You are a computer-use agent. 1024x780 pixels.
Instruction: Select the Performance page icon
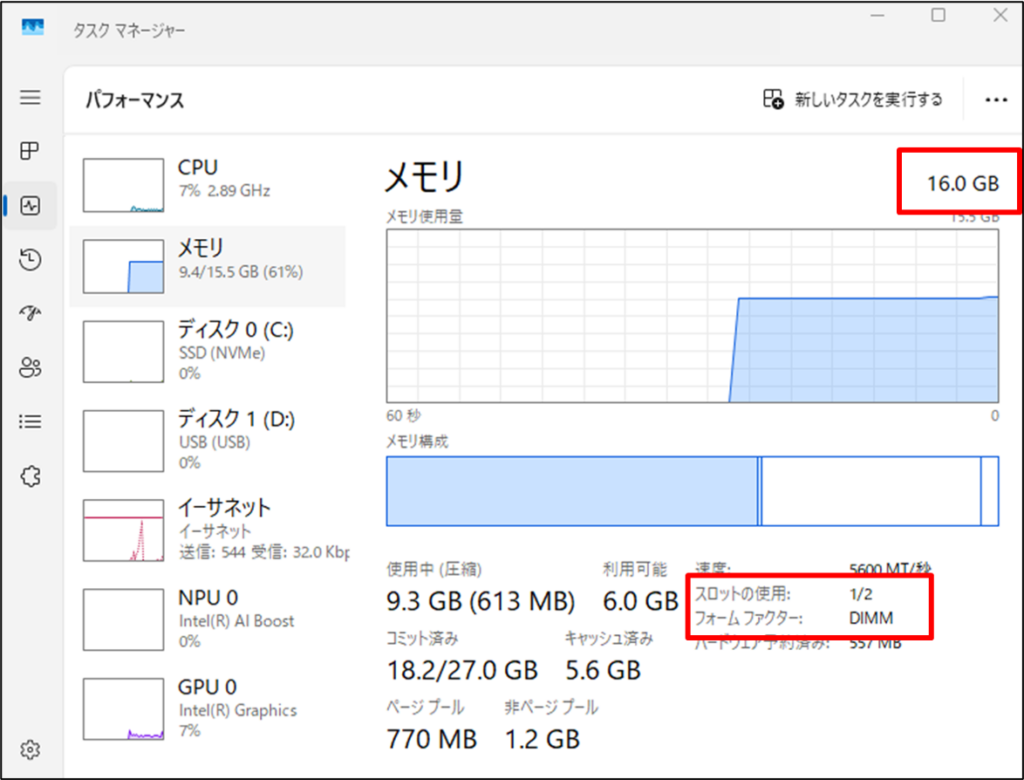[30, 206]
